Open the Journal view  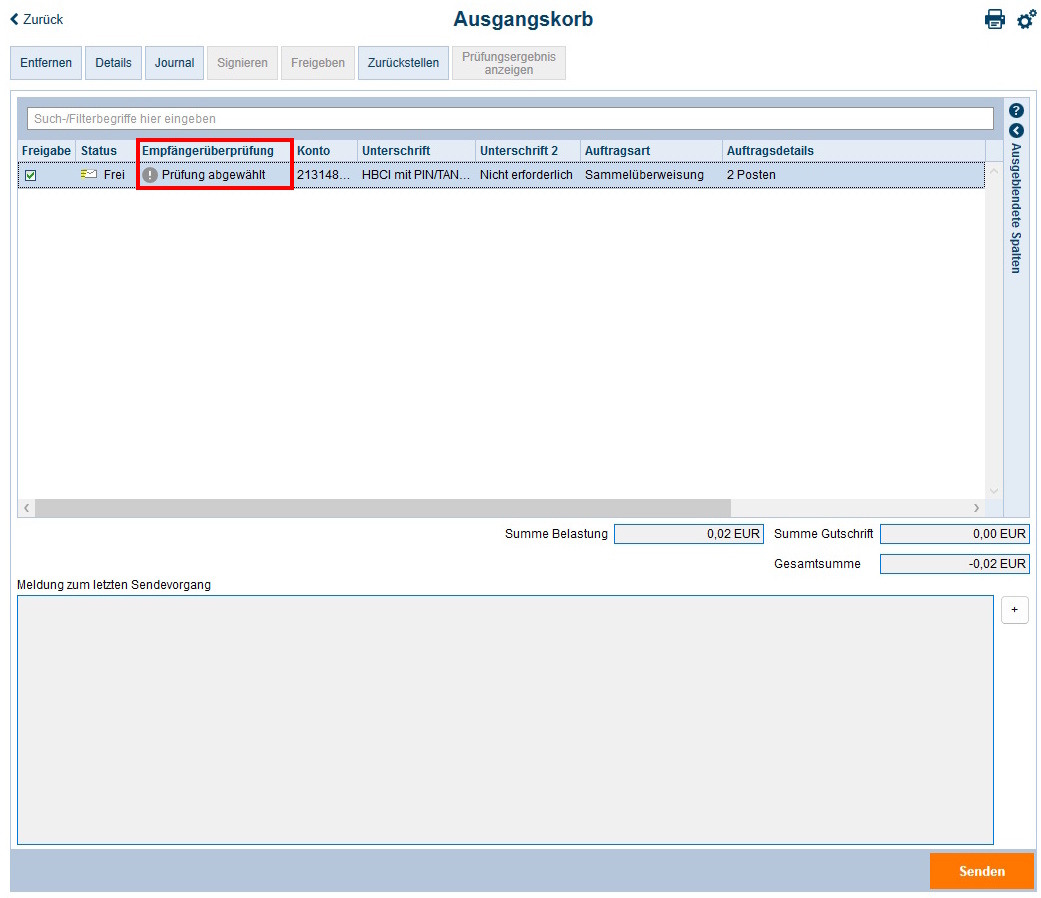(x=174, y=62)
